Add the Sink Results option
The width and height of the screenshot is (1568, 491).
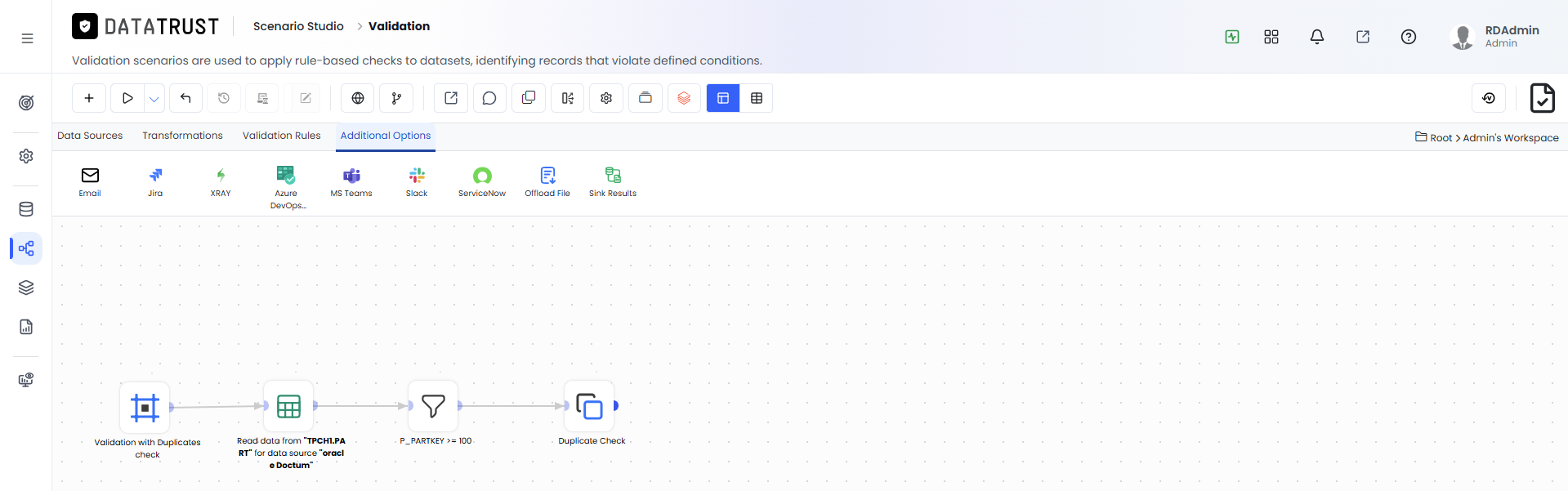click(613, 181)
